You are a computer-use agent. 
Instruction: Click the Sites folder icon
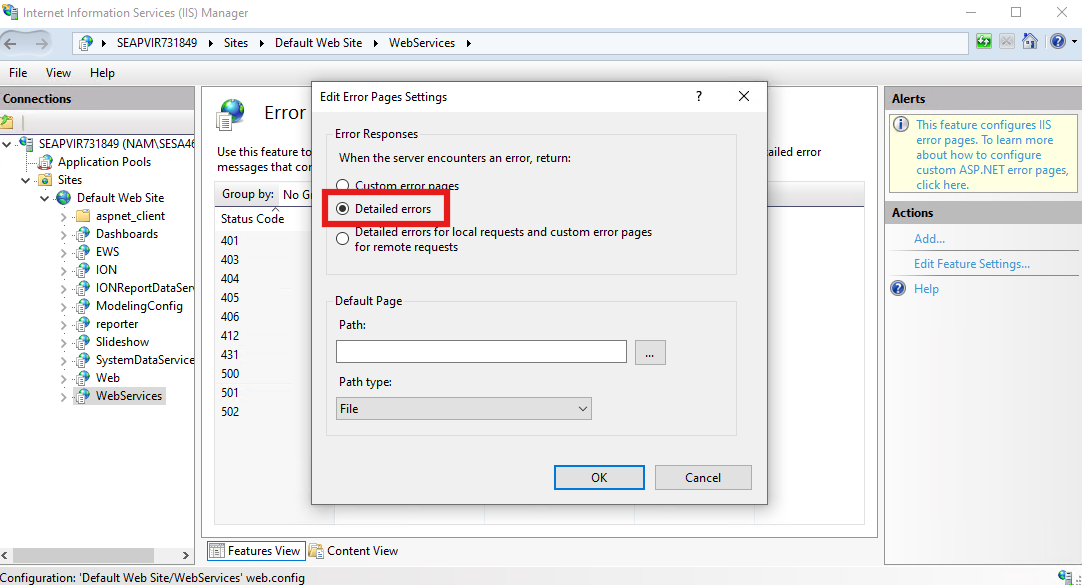coord(45,180)
